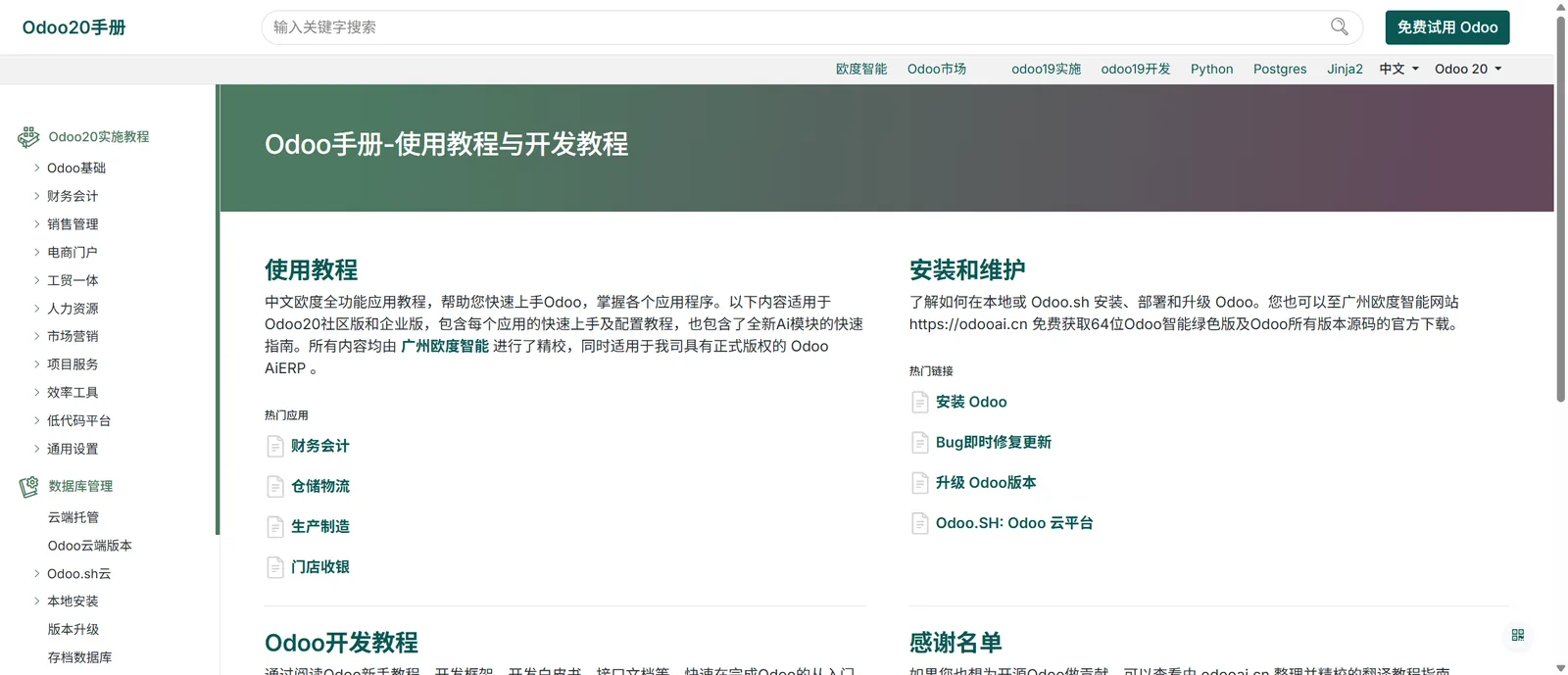
Task: Click the 感谢名单 section heading
Action: coord(955,643)
